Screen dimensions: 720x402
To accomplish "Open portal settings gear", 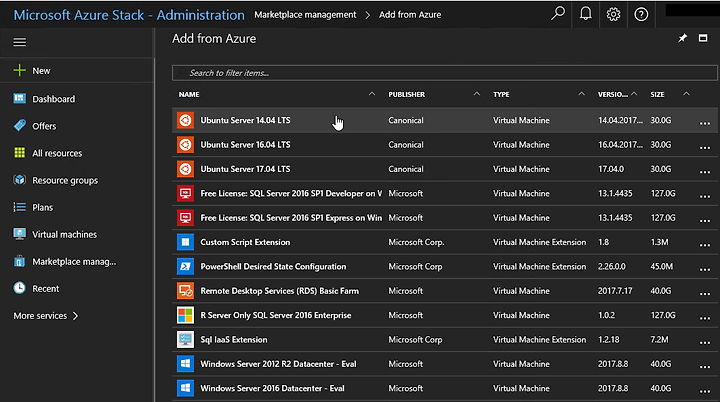I will coord(613,14).
